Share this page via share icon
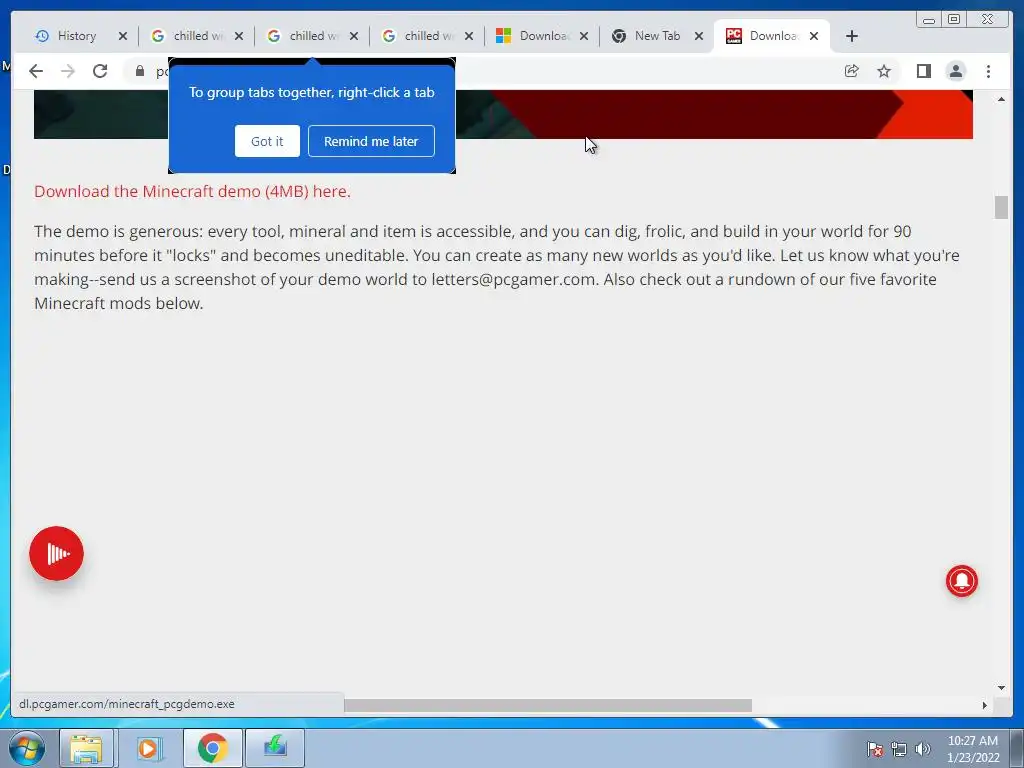1024x768 pixels. [852, 71]
